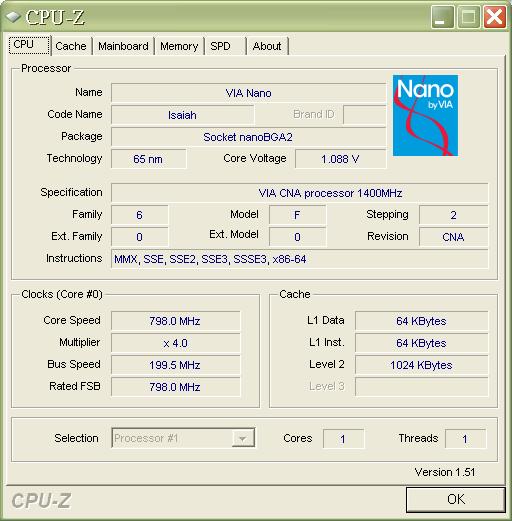Screen dimensions: 512x521
Task: Click the Clocks (Core #0) group label
Action: tap(62, 294)
